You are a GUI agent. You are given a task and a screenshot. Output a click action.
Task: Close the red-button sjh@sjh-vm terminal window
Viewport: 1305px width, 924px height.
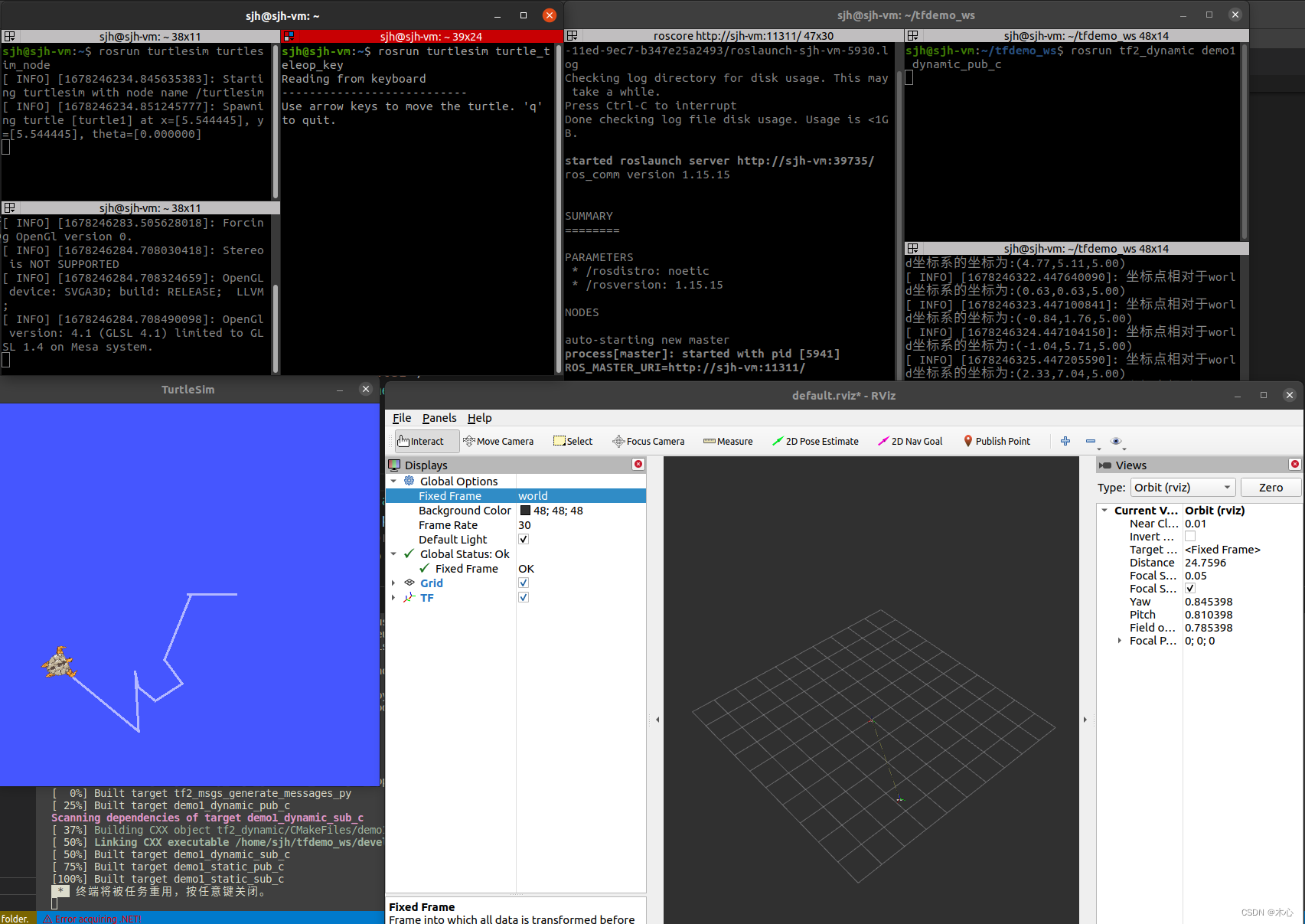(550, 15)
